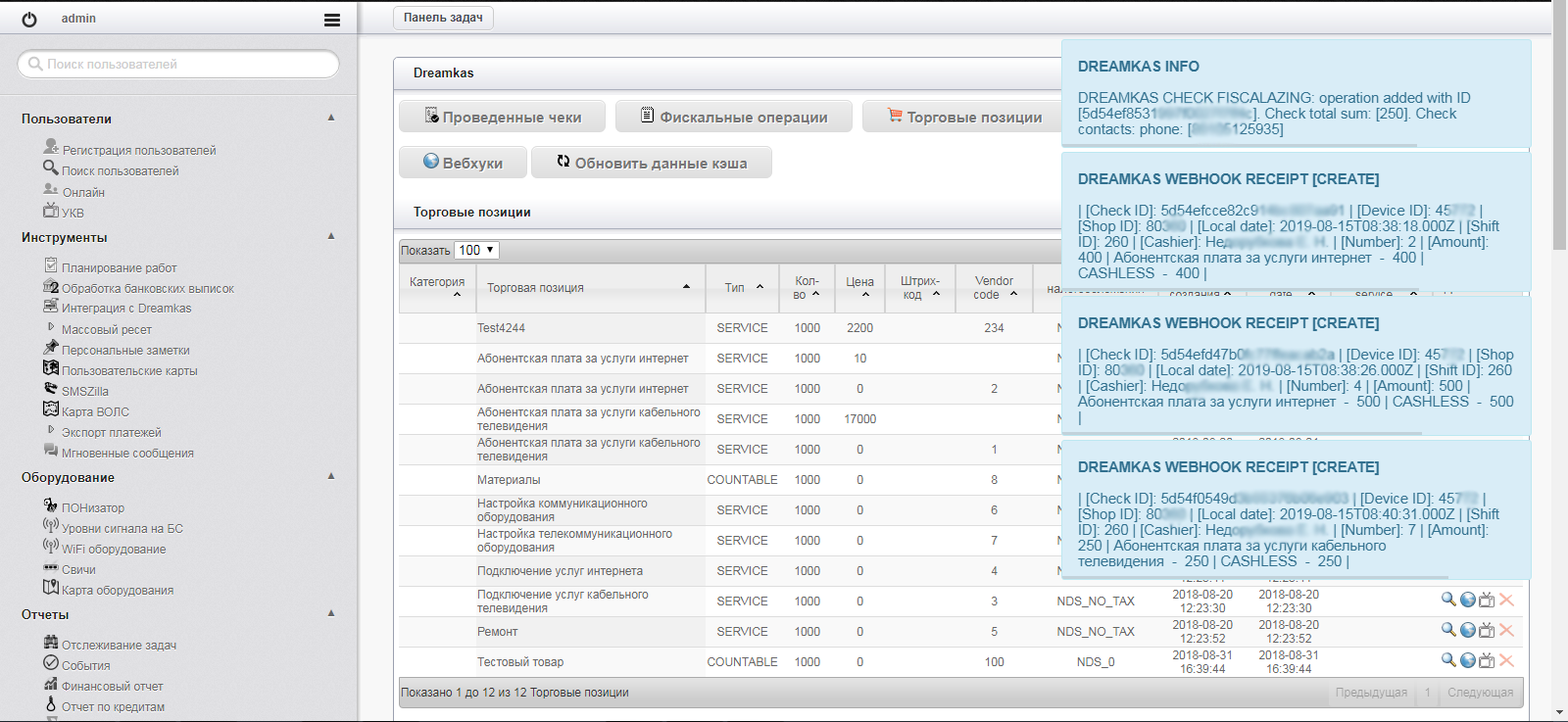1568x722 pixels.
Task: Click the Фискальные операции button
Action: [x=733, y=117]
